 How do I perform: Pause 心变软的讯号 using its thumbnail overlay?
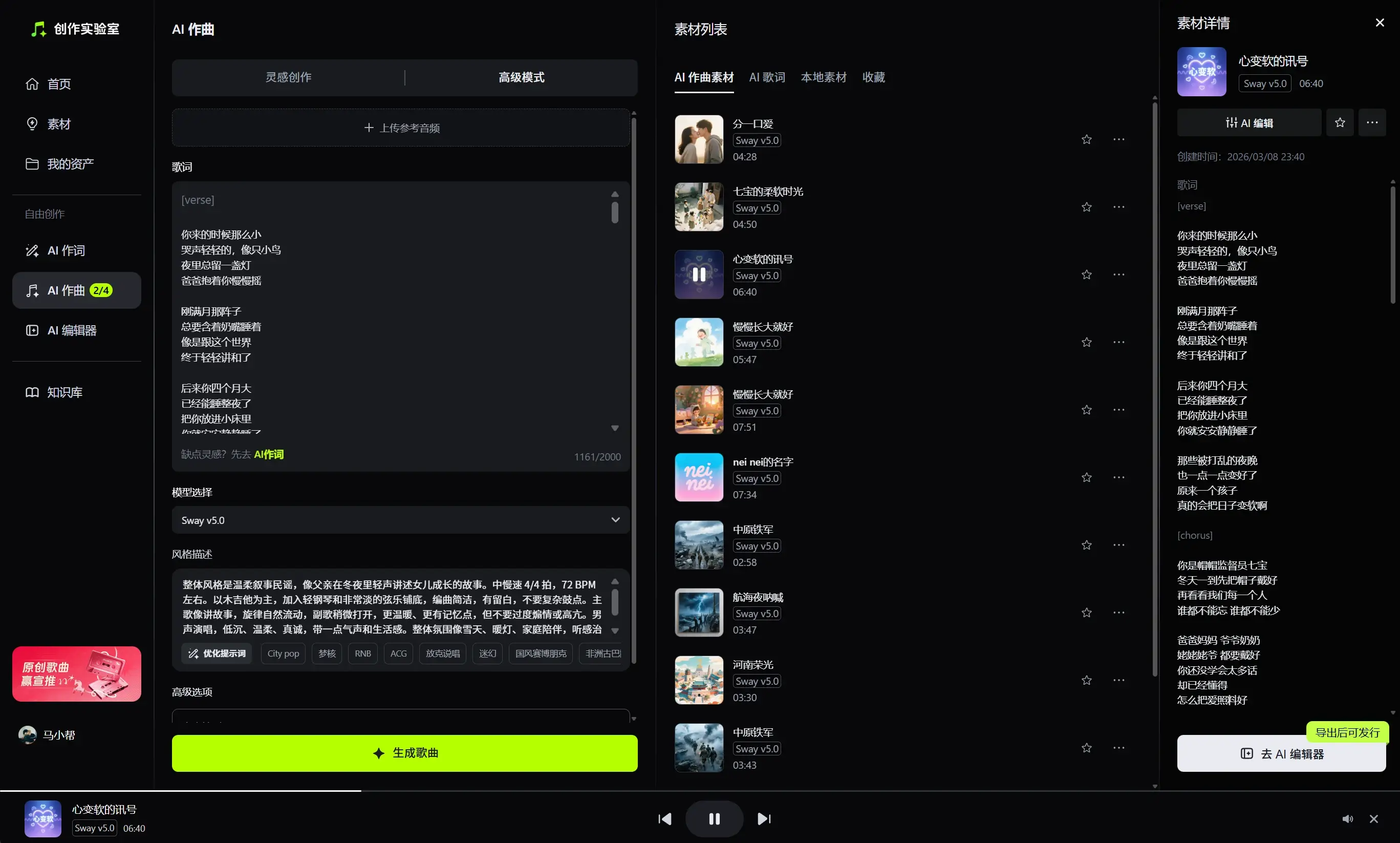click(699, 275)
